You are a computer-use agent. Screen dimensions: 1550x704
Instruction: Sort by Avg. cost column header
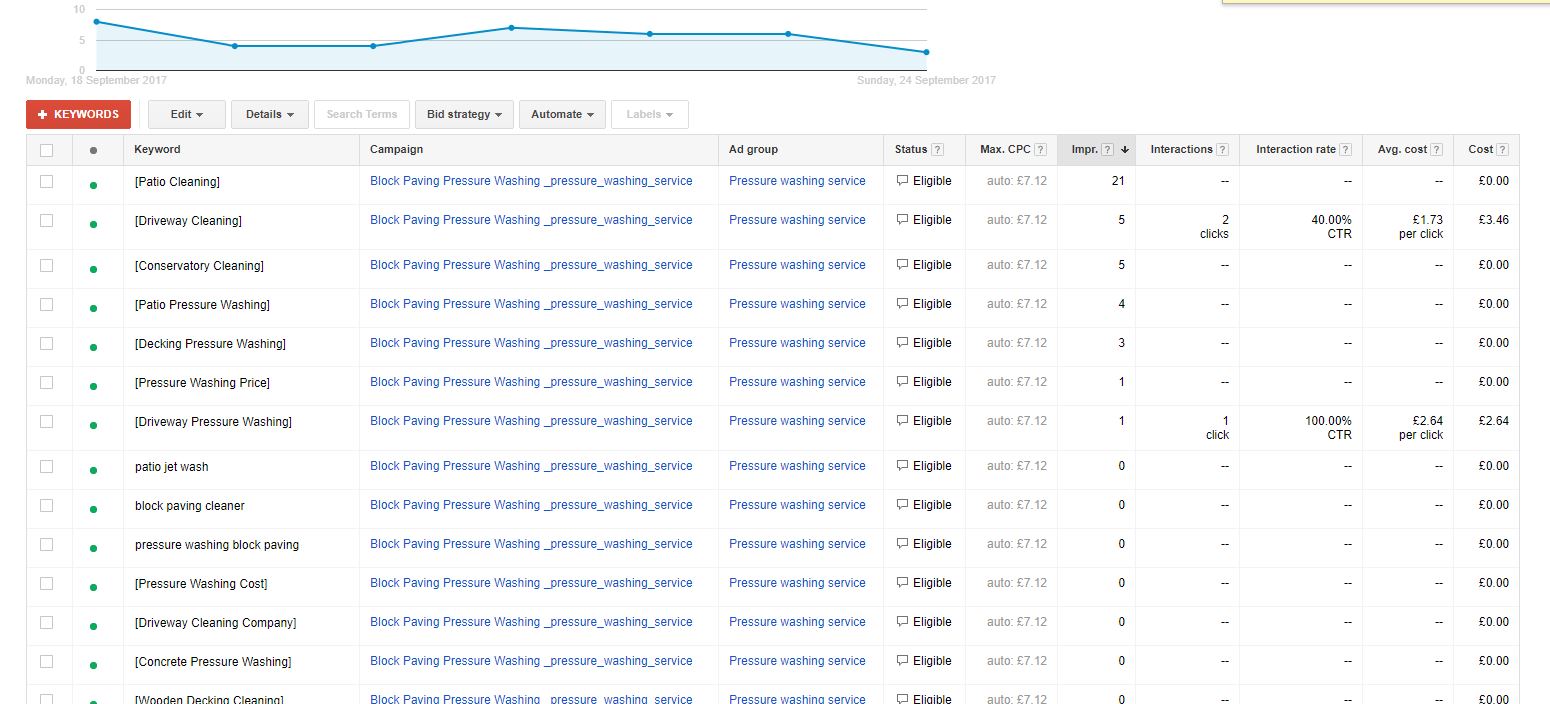[x=1402, y=149]
